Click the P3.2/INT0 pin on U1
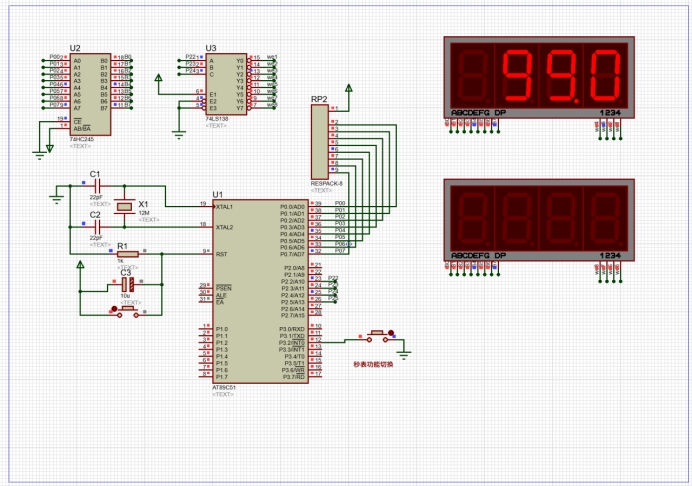Viewport: 692px width, 486px height. coord(294,342)
